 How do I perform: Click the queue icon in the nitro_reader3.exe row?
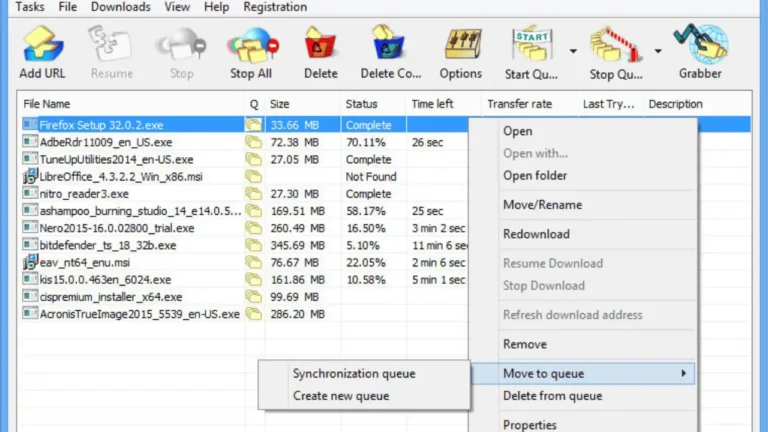click(254, 193)
